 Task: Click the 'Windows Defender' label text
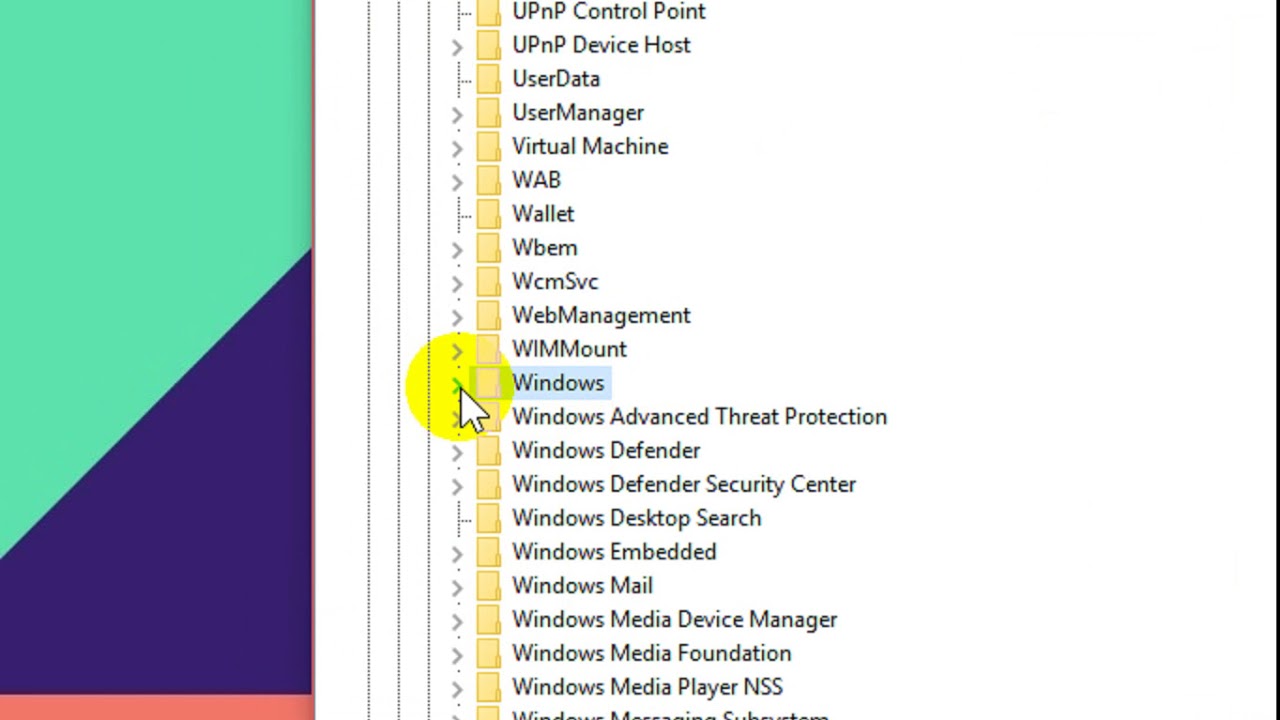pyautogui.click(x=606, y=451)
